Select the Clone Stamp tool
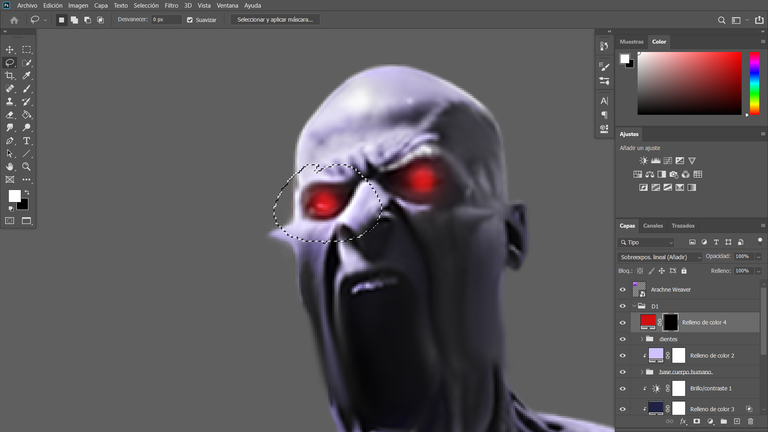 (x=10, y=102)
